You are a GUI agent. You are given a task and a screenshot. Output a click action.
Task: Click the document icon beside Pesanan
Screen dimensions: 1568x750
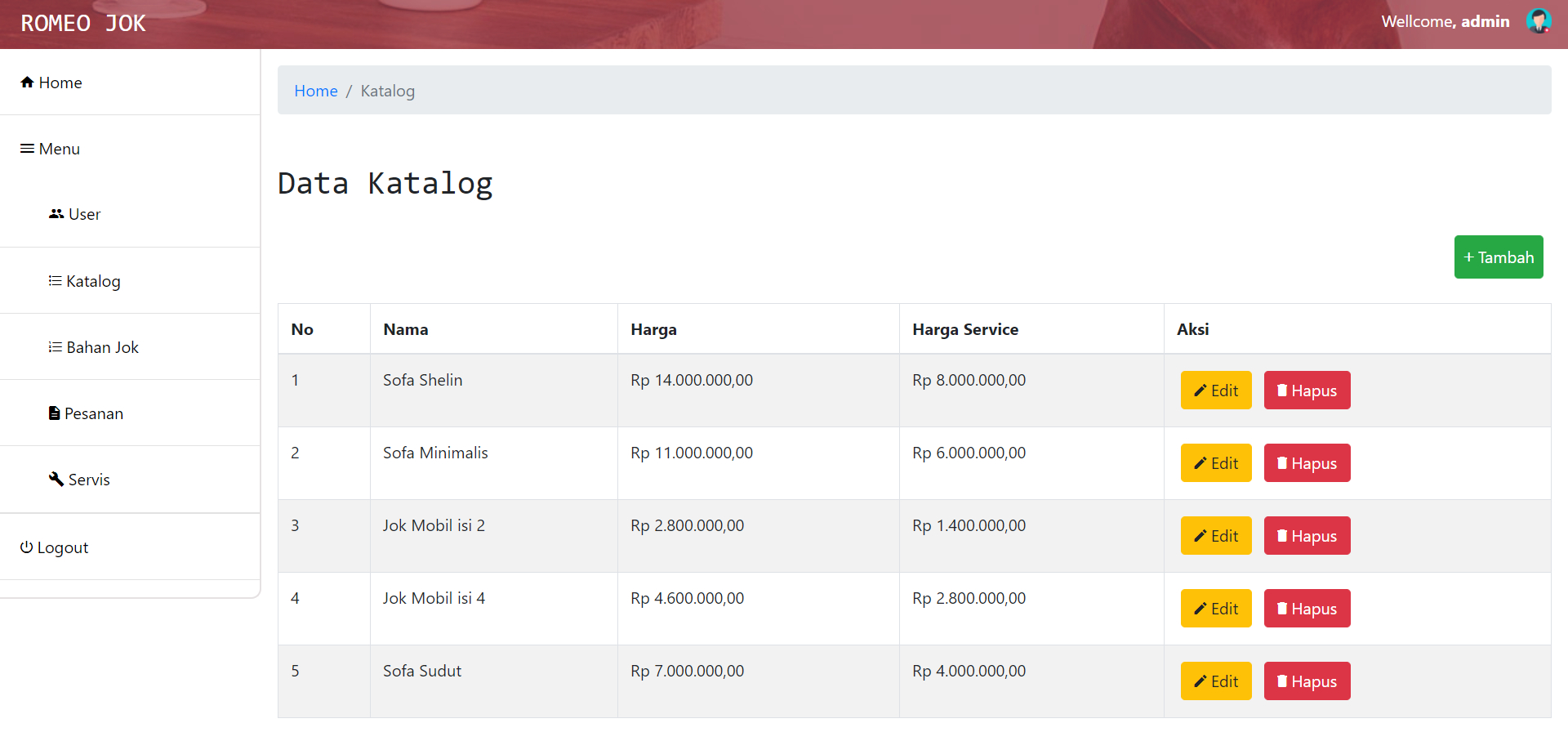click(x=54, y=413)
